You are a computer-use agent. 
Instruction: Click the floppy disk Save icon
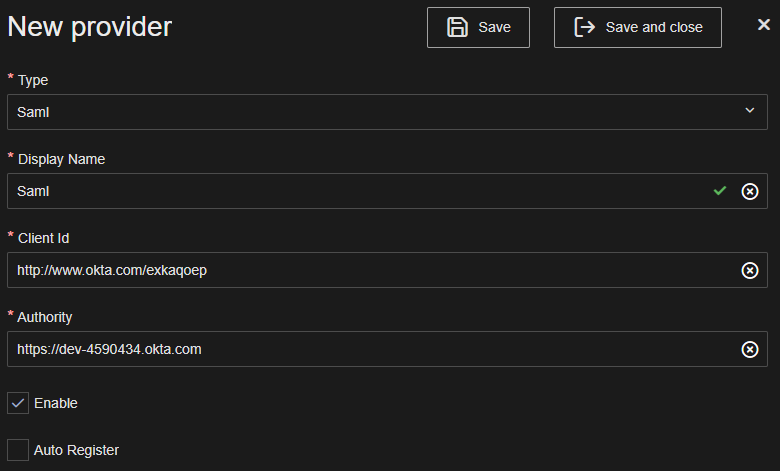point(457,27)
